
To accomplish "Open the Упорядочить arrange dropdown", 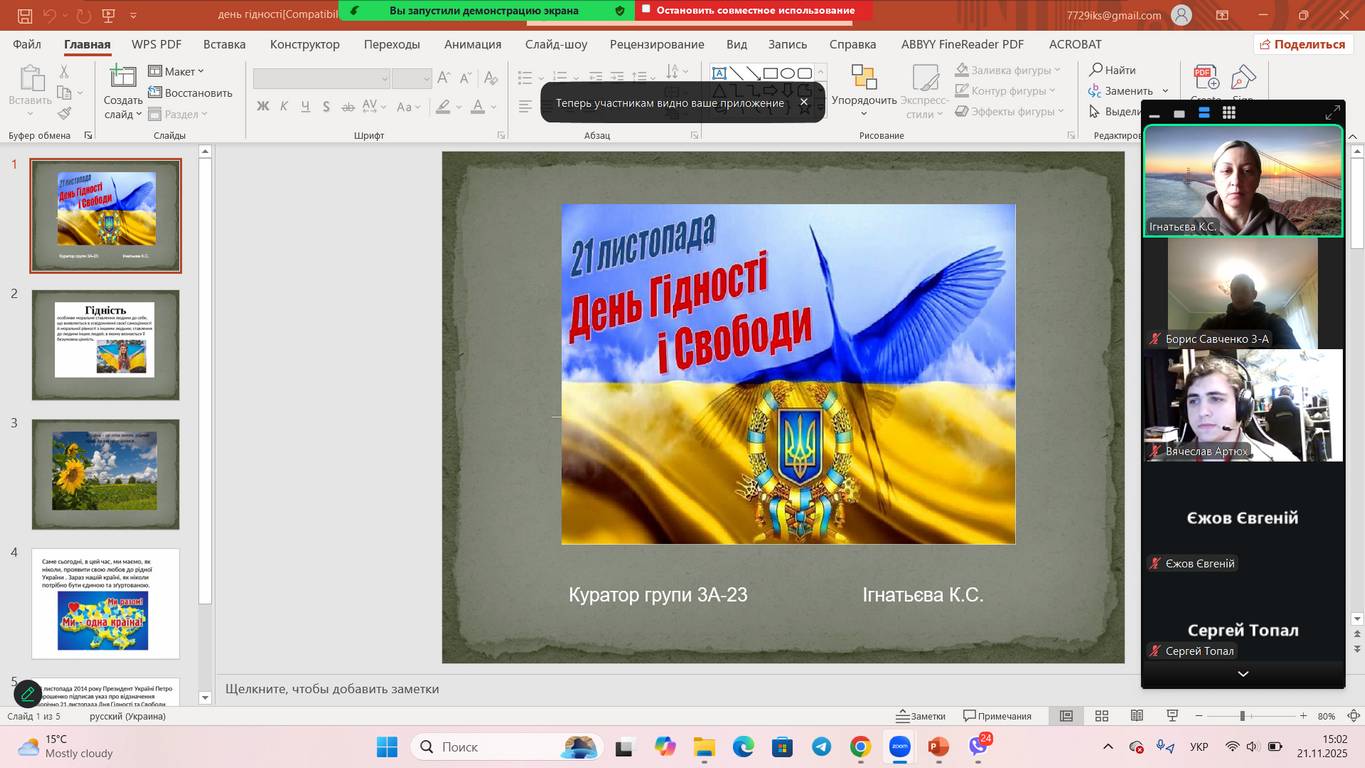I will click(x=864, y=100).
